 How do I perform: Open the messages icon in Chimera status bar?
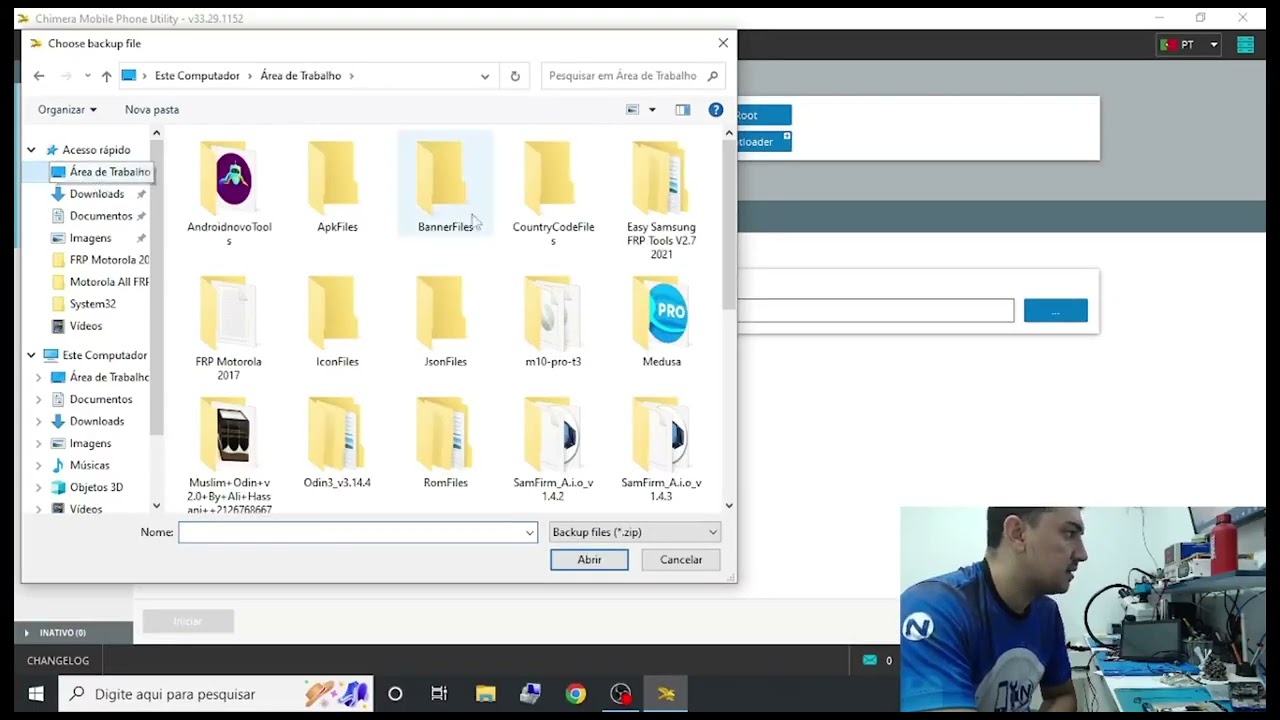coord(870,660)
